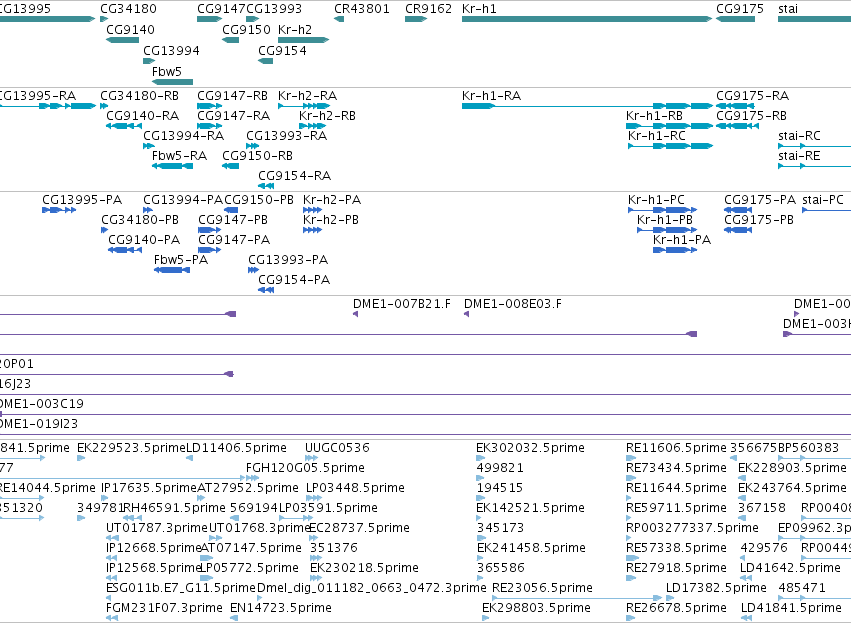Select the CG13993-PA protein label
This screenshot has height=623, width=851.
(288, 260)
